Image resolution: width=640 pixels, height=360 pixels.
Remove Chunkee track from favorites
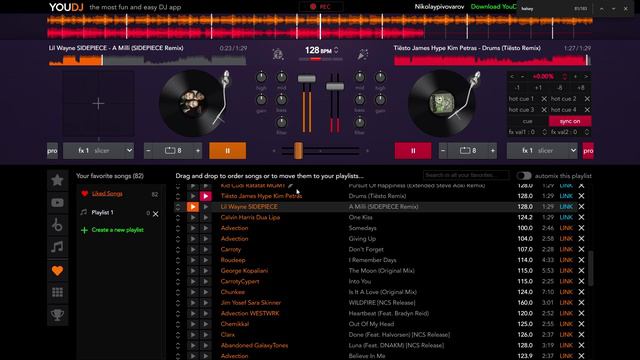click(581, 292)
